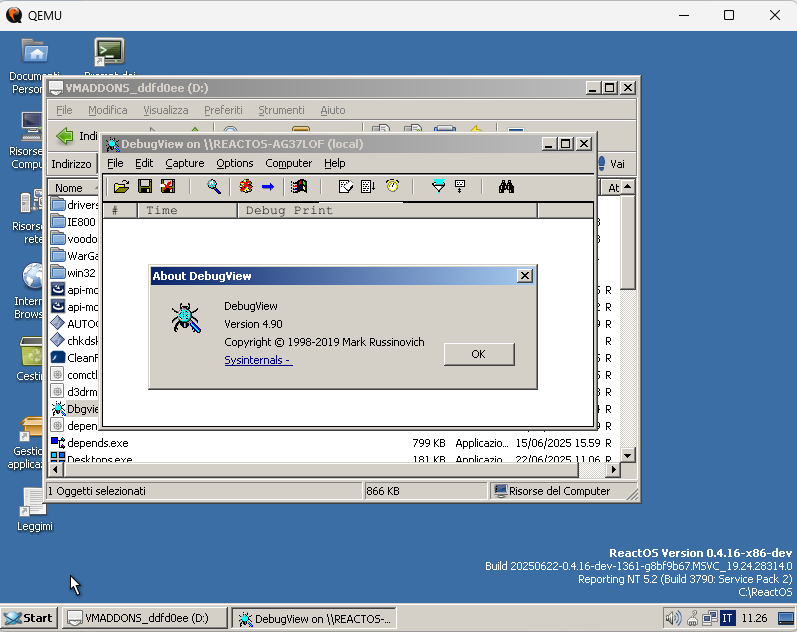Screen dimensions: 797x632
Task: Click the Explorer horizontal scrollbar left arrow
Action: click(55, 470)
